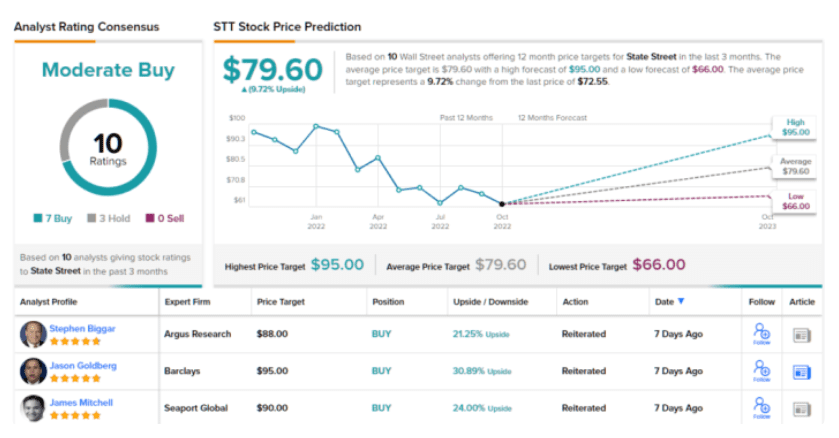Open Jason Goldberg's article icon
Viewport: 839px width, 438px height.
click(x=802, y=372)
